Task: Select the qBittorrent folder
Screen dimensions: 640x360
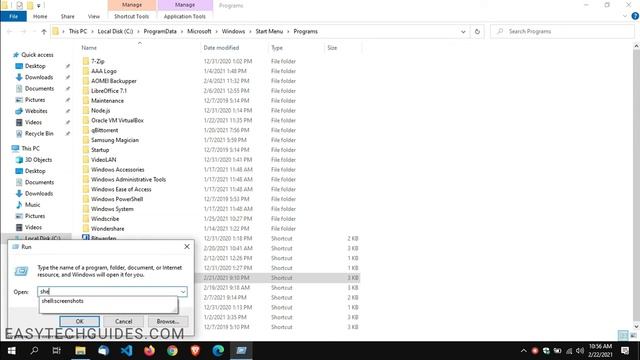Action: 104,130
